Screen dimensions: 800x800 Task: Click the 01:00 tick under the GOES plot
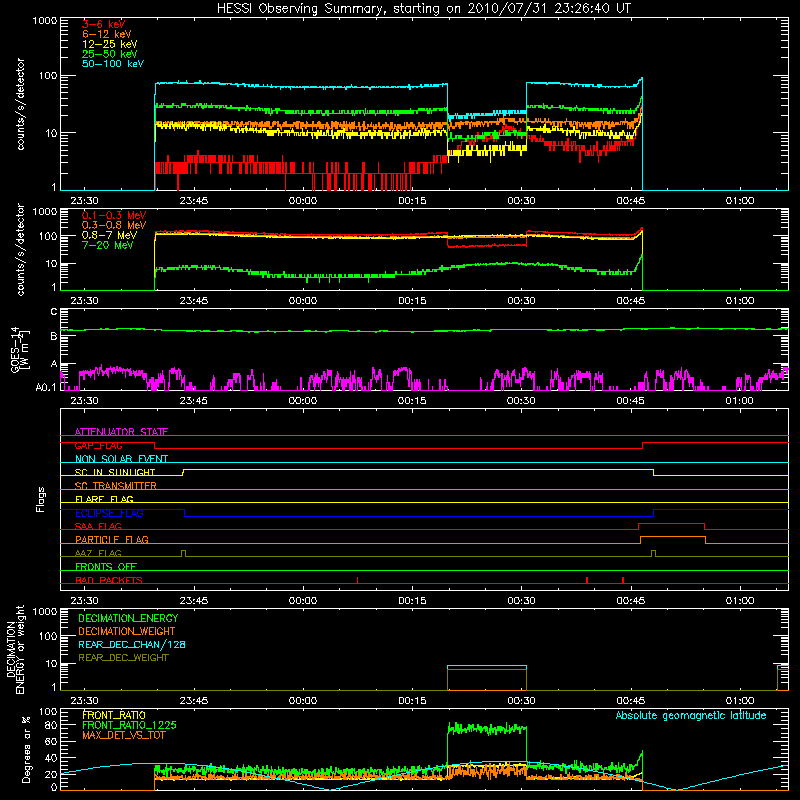[x=740, y=401]
